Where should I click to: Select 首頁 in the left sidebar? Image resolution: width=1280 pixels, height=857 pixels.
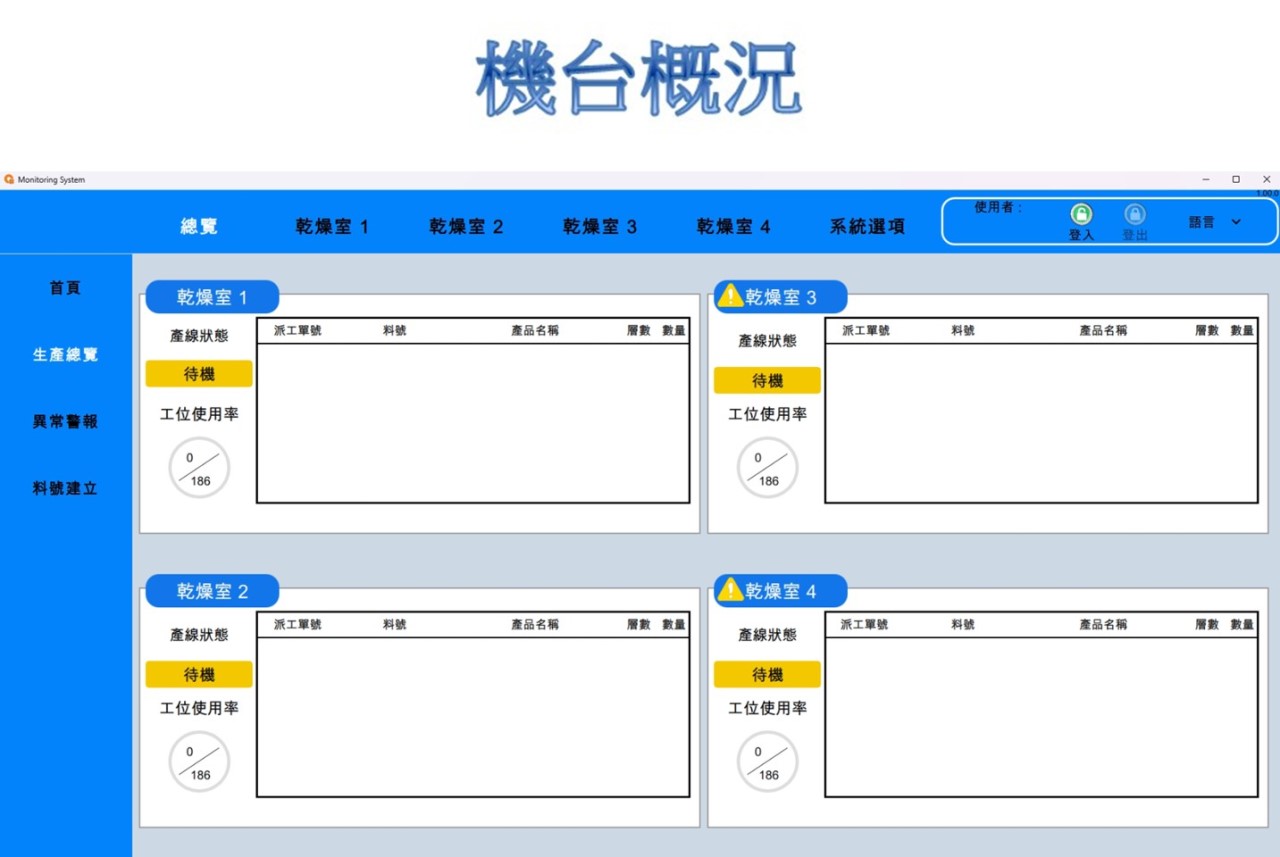pos(65,288)
